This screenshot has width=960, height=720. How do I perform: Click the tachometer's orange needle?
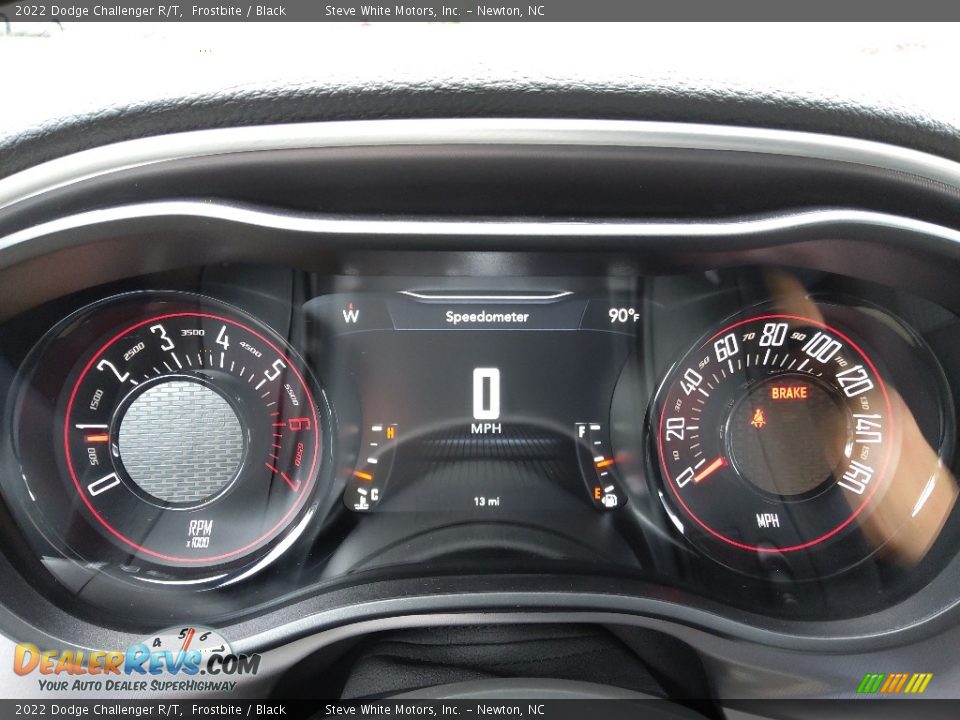96,438
